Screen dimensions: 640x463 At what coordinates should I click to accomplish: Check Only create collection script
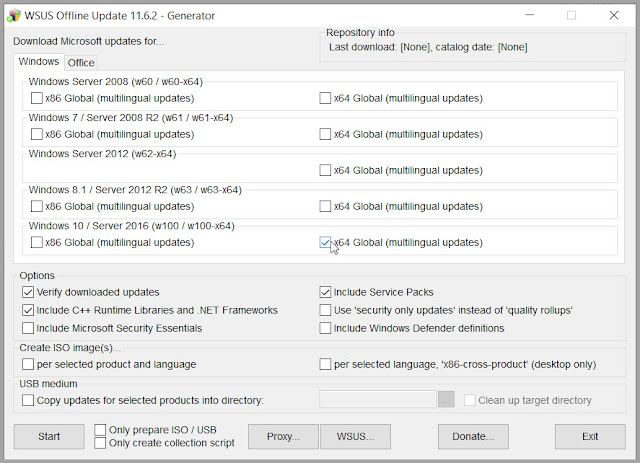coord(100,443)
